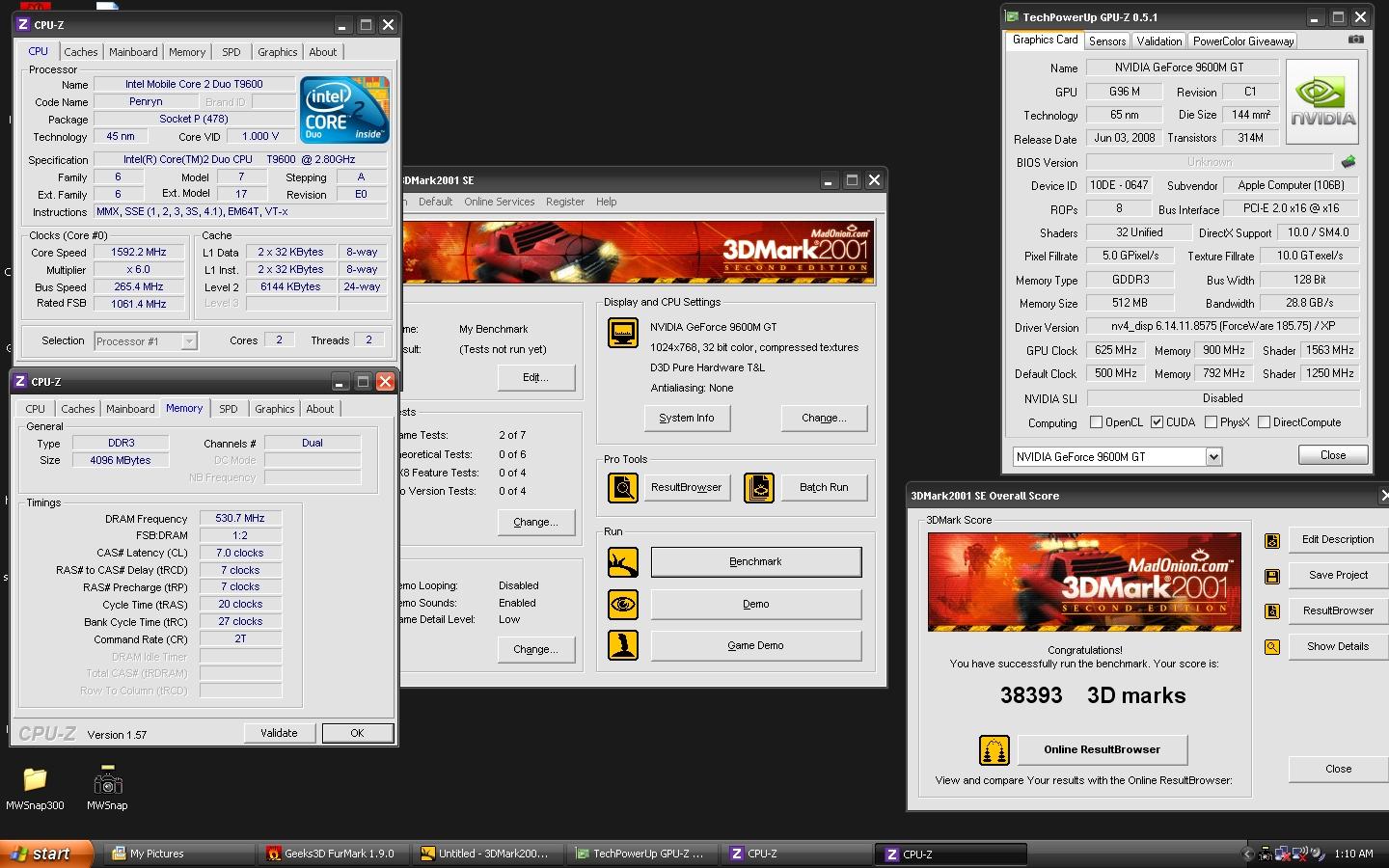Click the Demo eye icon in Run section
The image size is (1389, 868).
623,605
